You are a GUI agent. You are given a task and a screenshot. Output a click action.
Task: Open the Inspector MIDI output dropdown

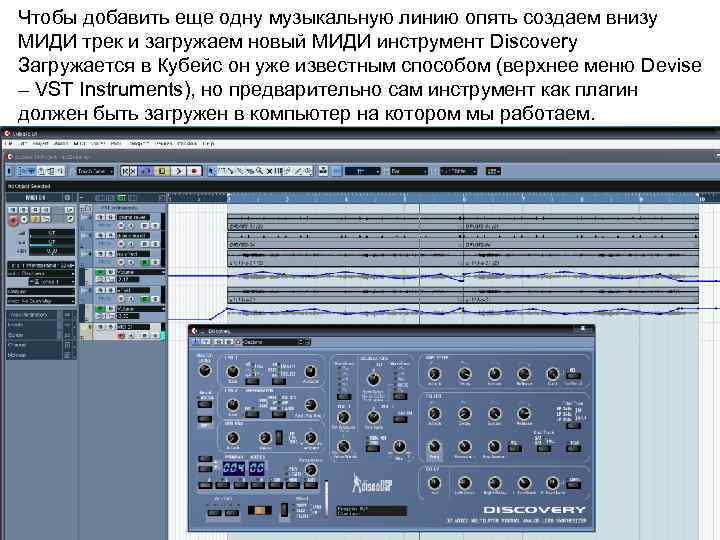coord(41,274)
